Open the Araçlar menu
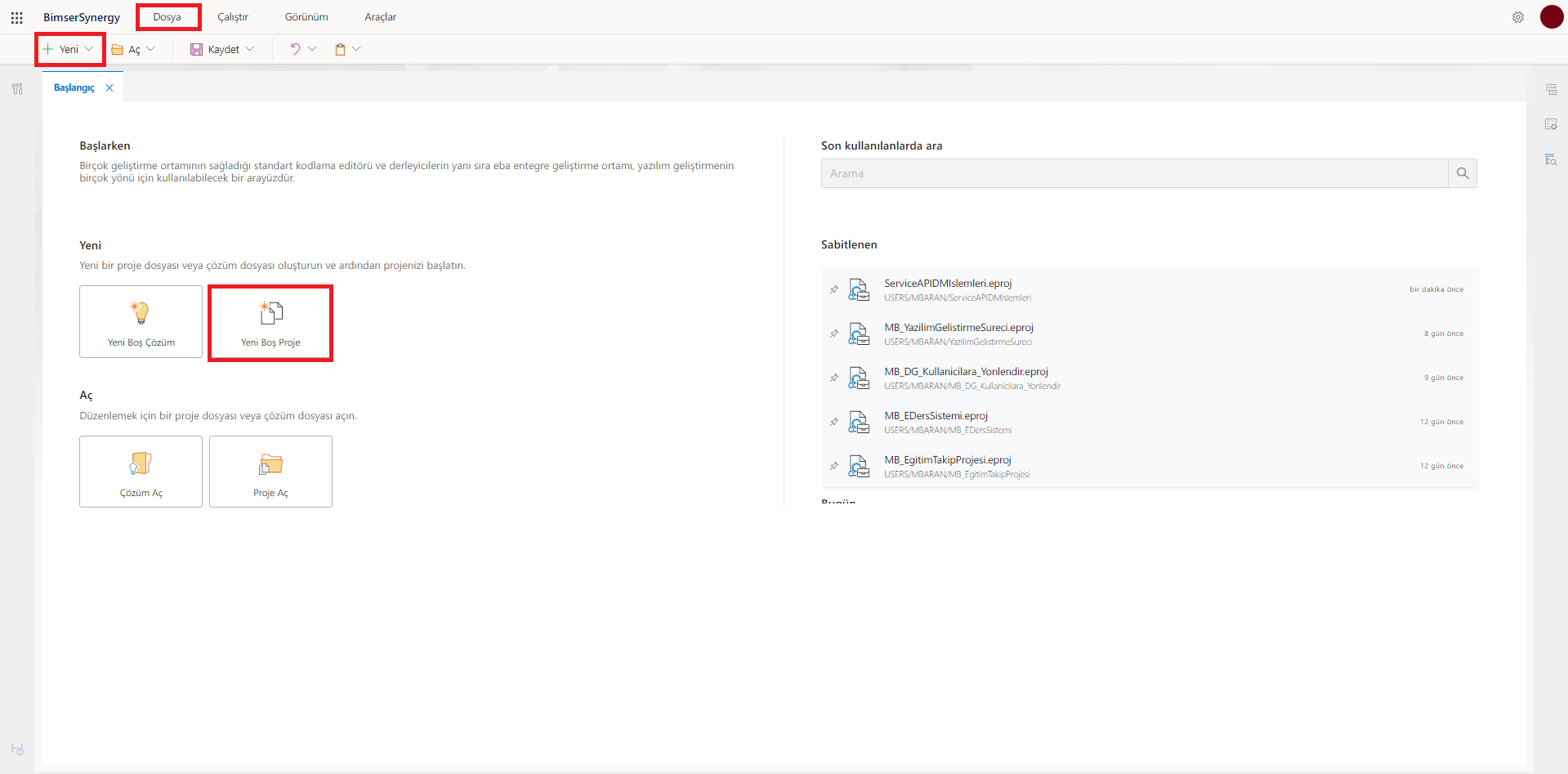 (381, 17)
